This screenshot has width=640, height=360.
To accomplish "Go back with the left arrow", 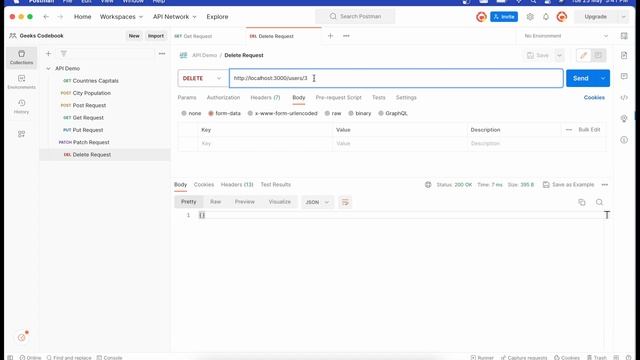I will click(46, 17).
